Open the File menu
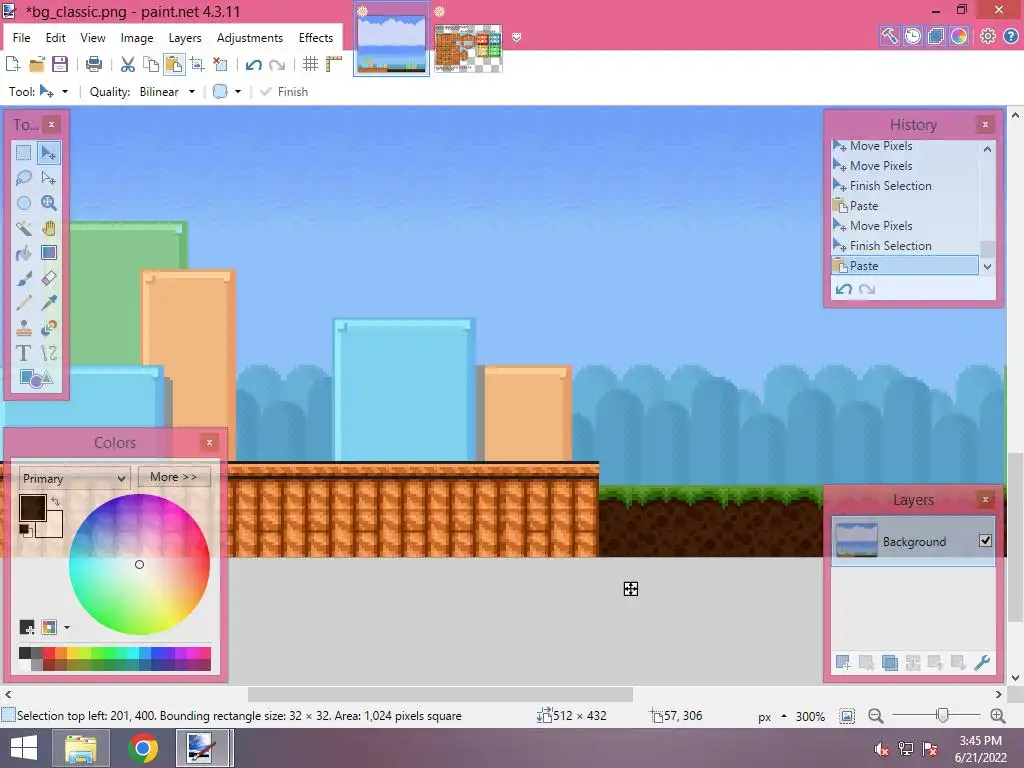Viewport: 1024px width, 768px height. [x=22, y=38]
